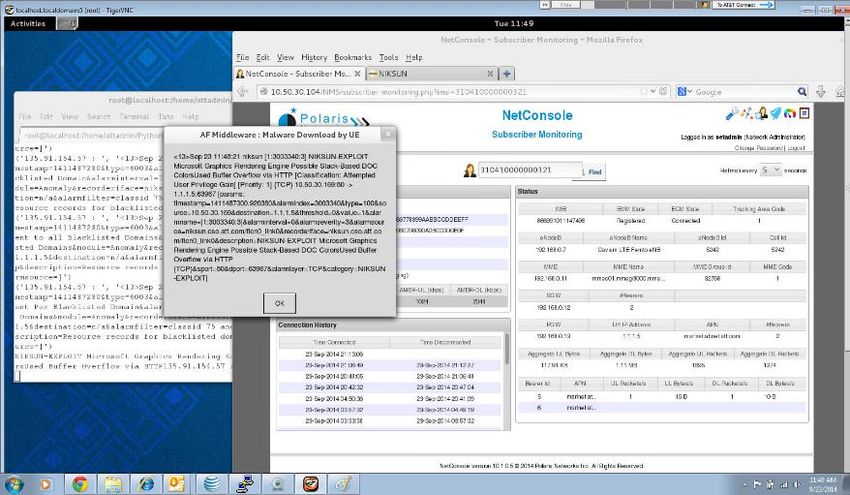Close the AF Middleware alert dialog
Viewport: 850px width, 495px height.
(x=388, y=134)
